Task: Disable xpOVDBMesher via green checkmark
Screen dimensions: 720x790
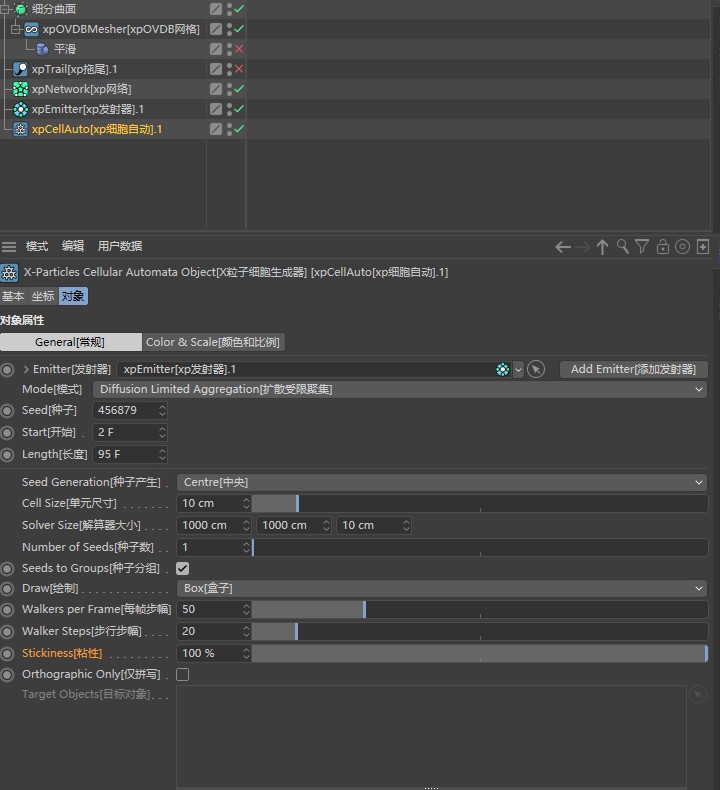Action: coord(239,29)
